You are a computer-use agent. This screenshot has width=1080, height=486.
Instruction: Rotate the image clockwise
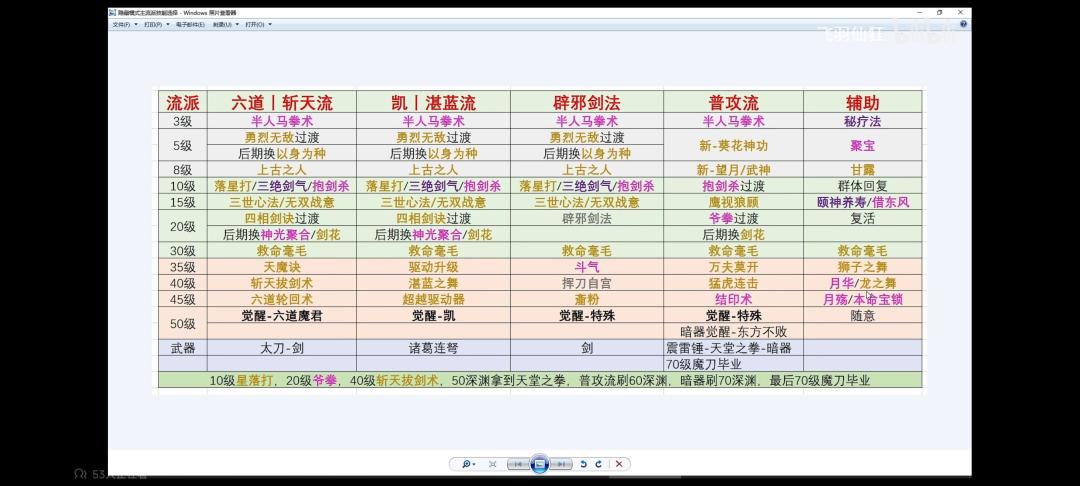click(x=599, y=464)
